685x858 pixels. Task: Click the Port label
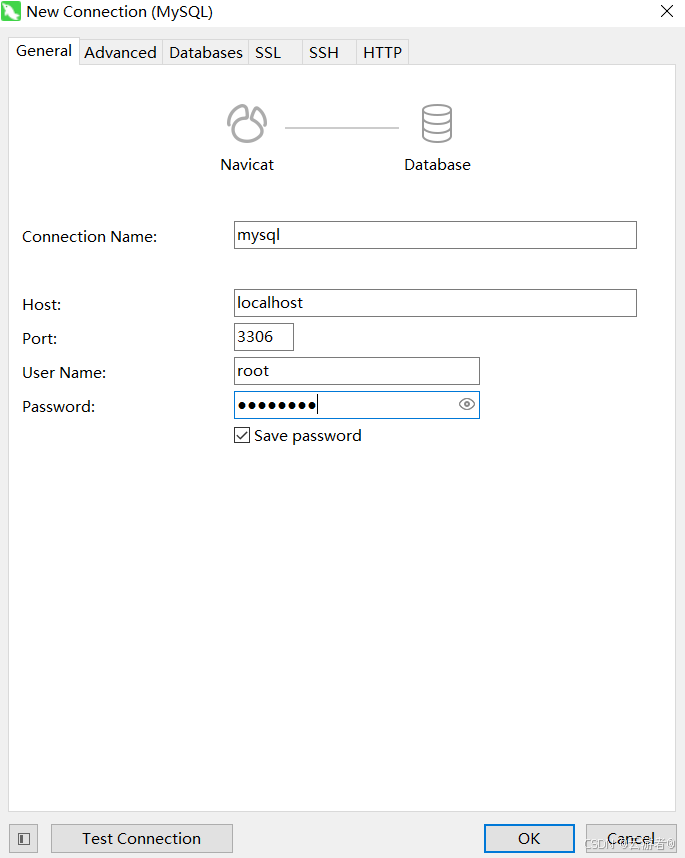pos(39,339)
